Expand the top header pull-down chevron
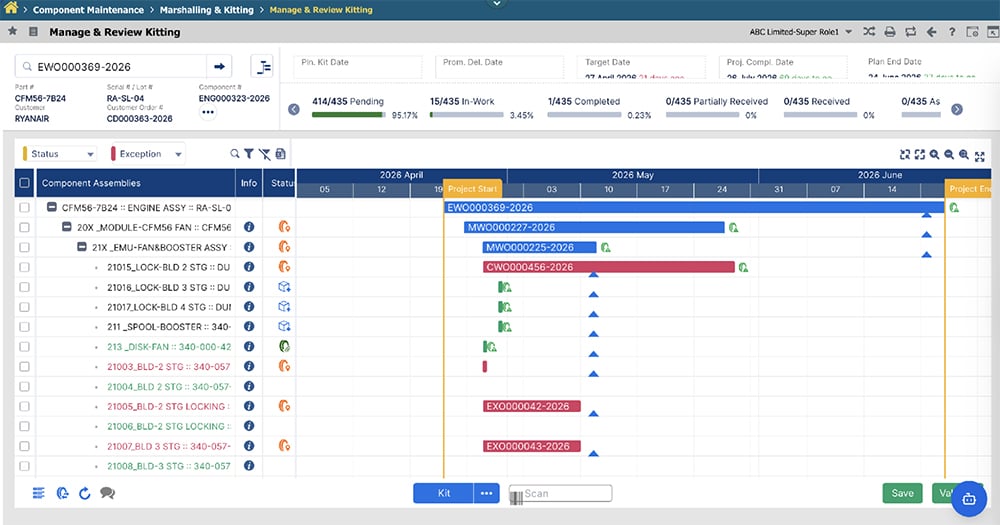 pyautogui.click(x=497, y=4)
